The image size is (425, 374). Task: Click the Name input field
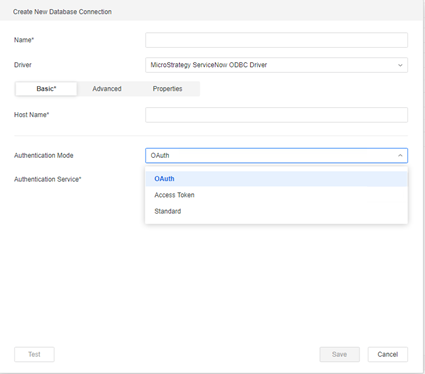276,40
